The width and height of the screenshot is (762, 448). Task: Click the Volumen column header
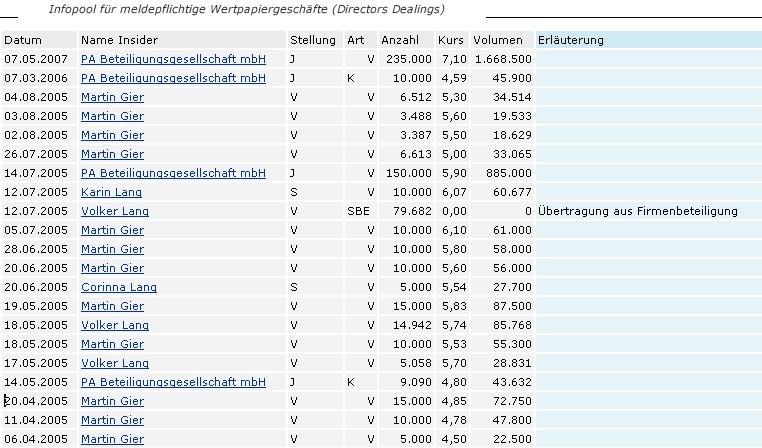(x=498, y=40)
